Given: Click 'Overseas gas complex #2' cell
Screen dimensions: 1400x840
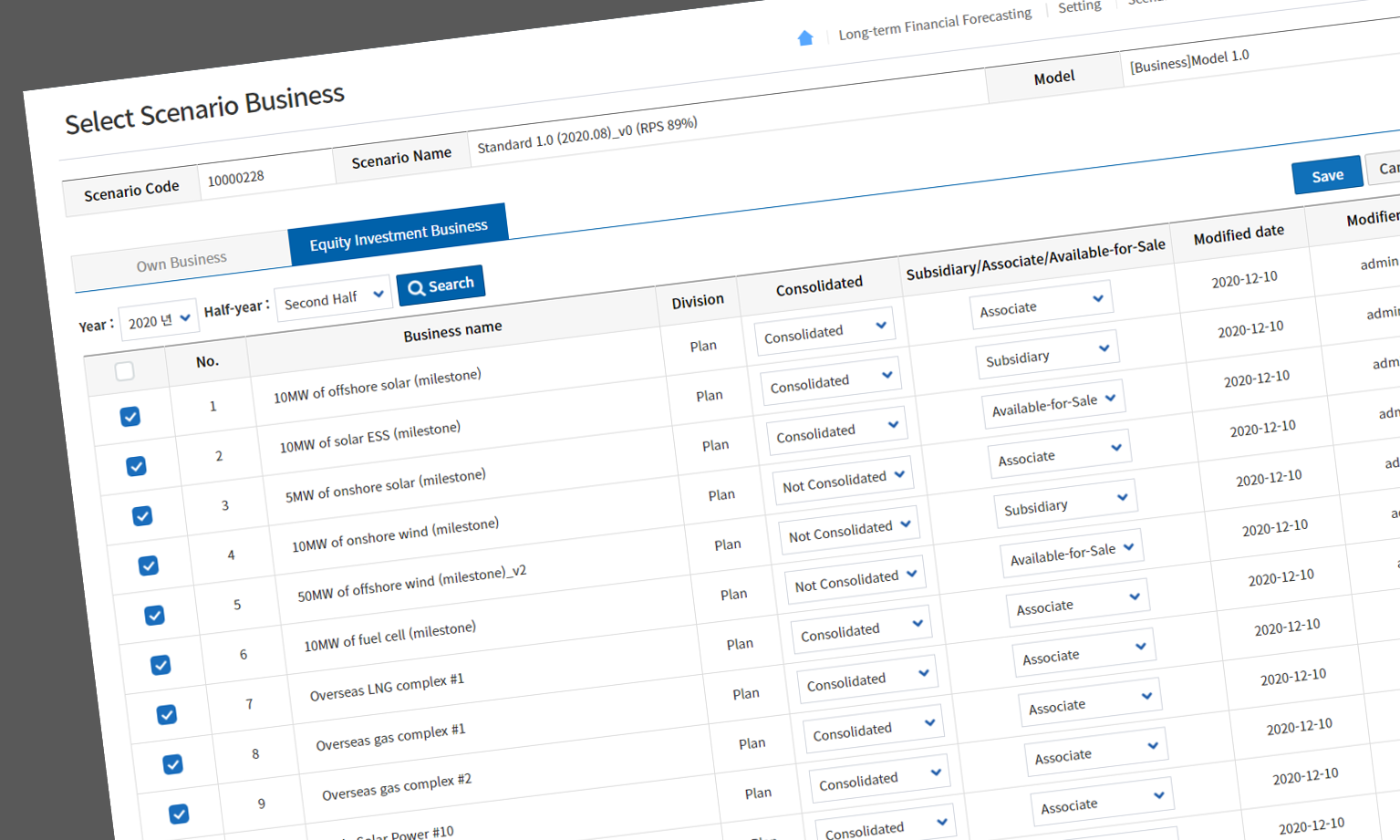Looking at the screenshot, I should tap(397, 787).
